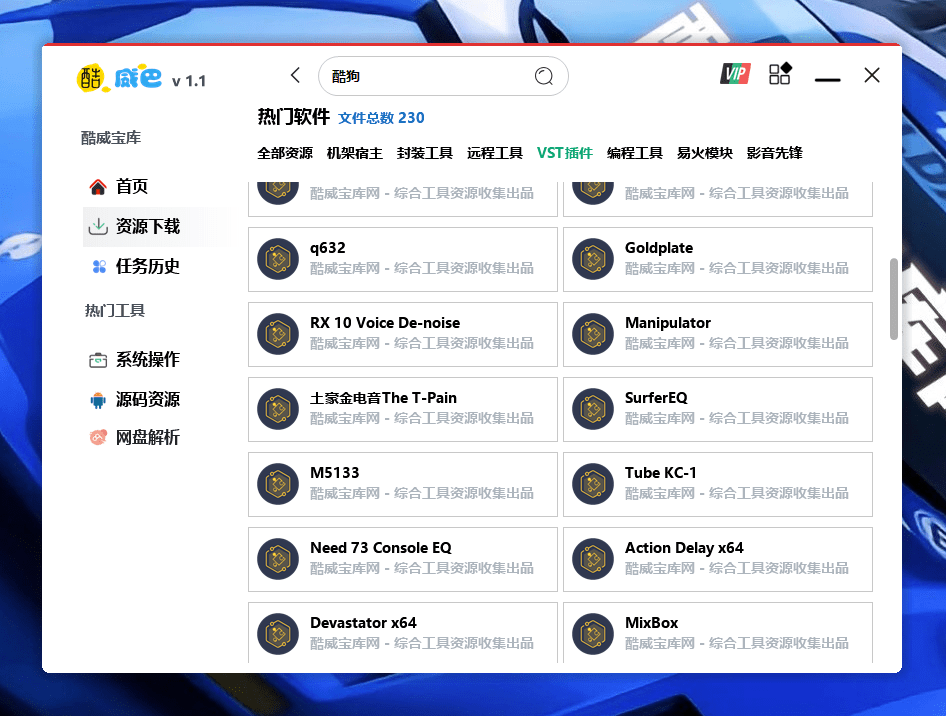Screen dimensions: 946x716
Task: Click the pig icon next to 网盘解析
Action: click(98, 437)
